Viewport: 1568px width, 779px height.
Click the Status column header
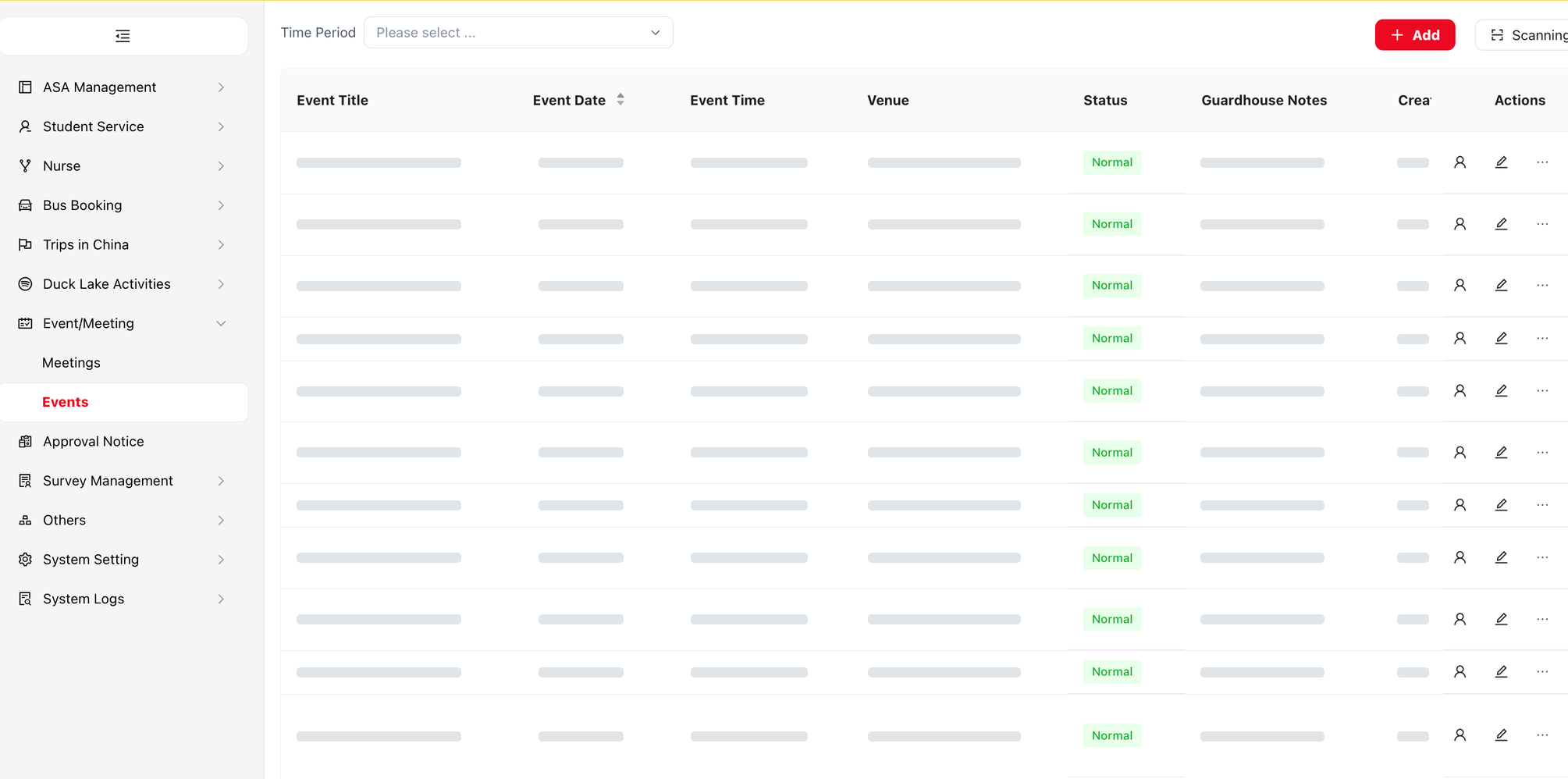pos(1105,101)
